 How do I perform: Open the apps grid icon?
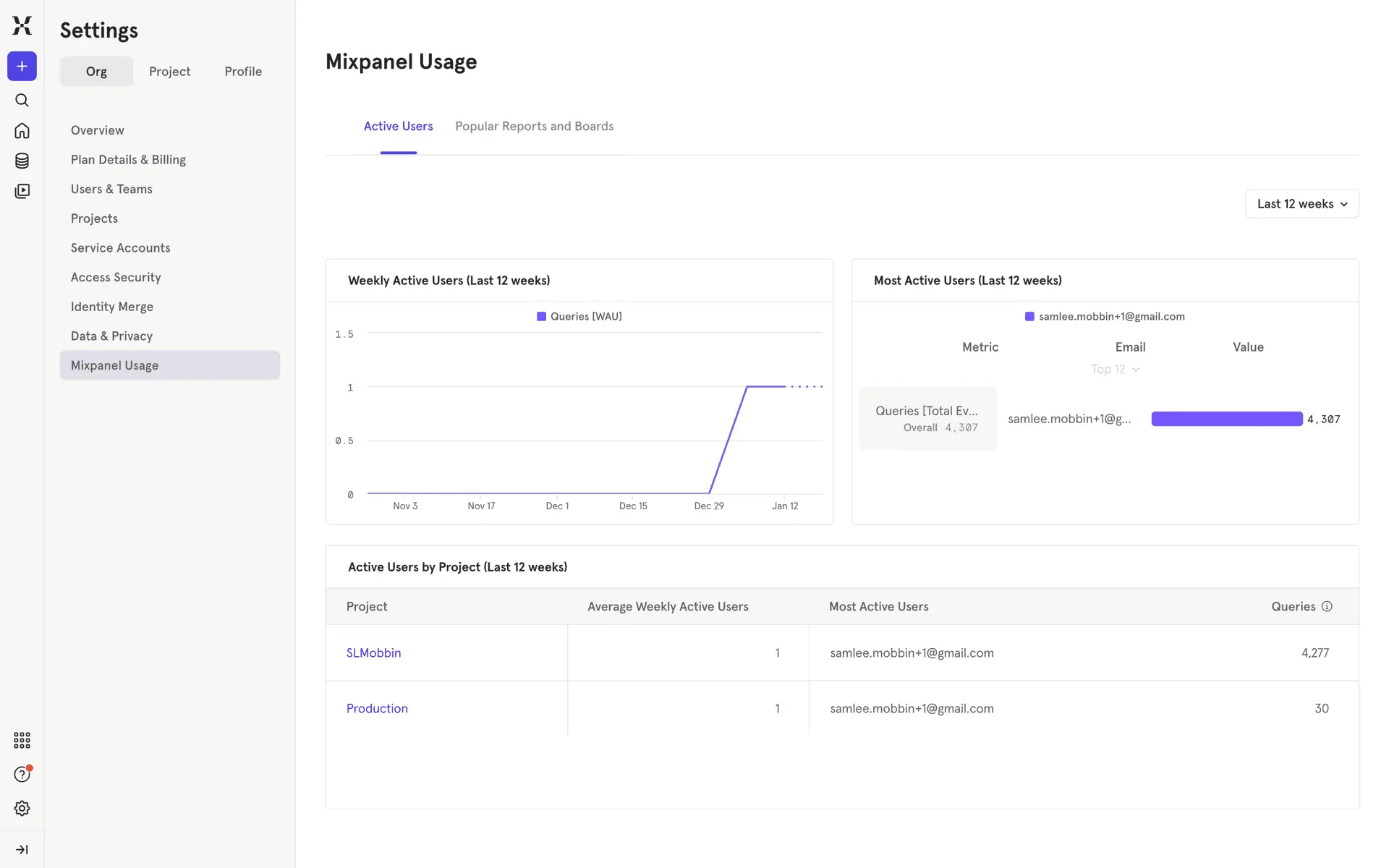pos(22,740)
